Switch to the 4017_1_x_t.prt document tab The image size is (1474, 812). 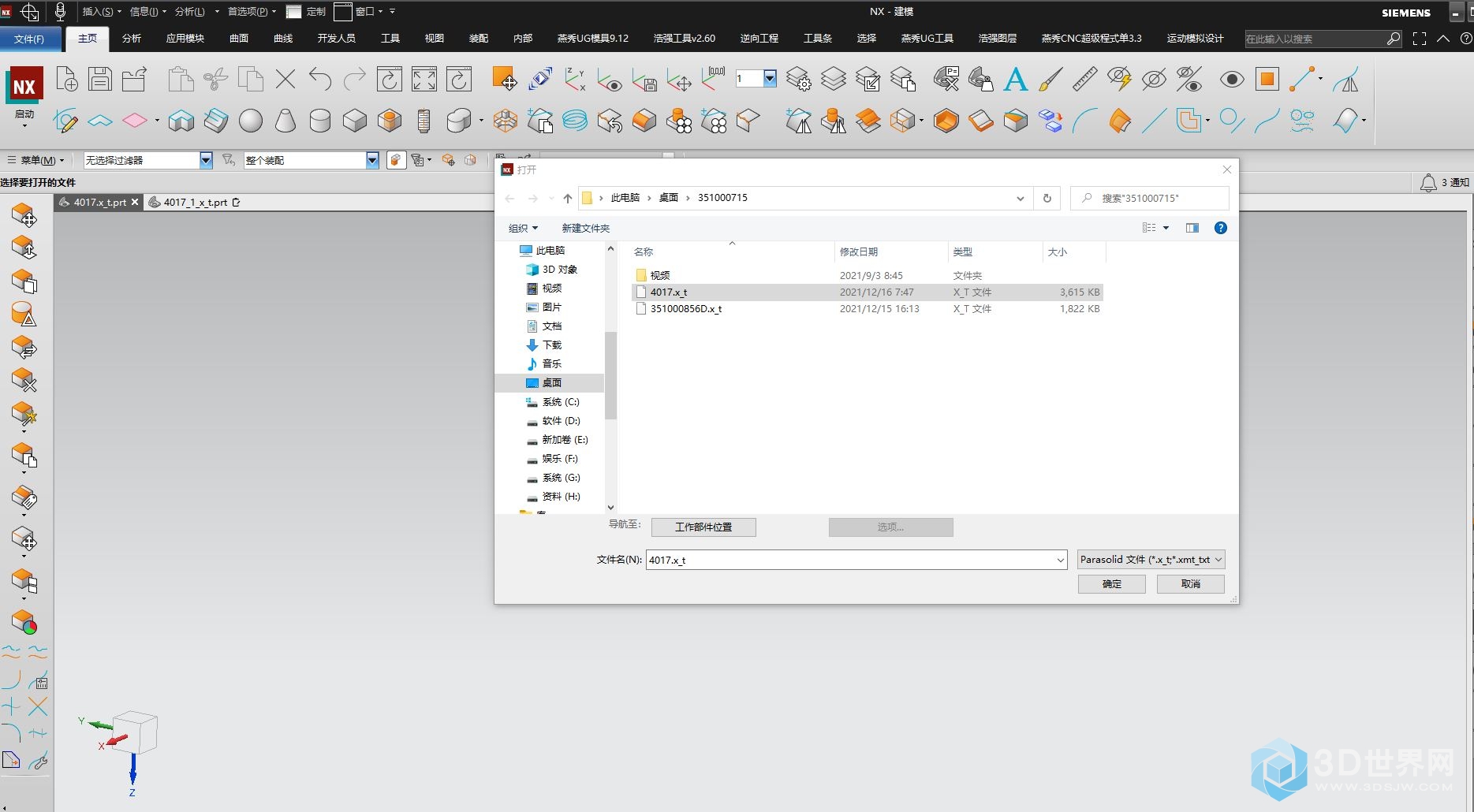[x=195, y=203]
